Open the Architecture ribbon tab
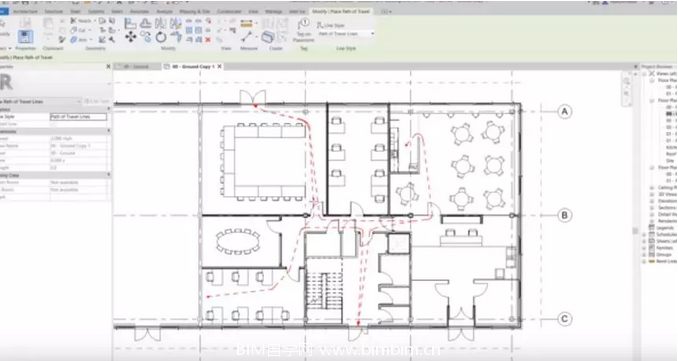The image size is (678, 361). (25, 12)
